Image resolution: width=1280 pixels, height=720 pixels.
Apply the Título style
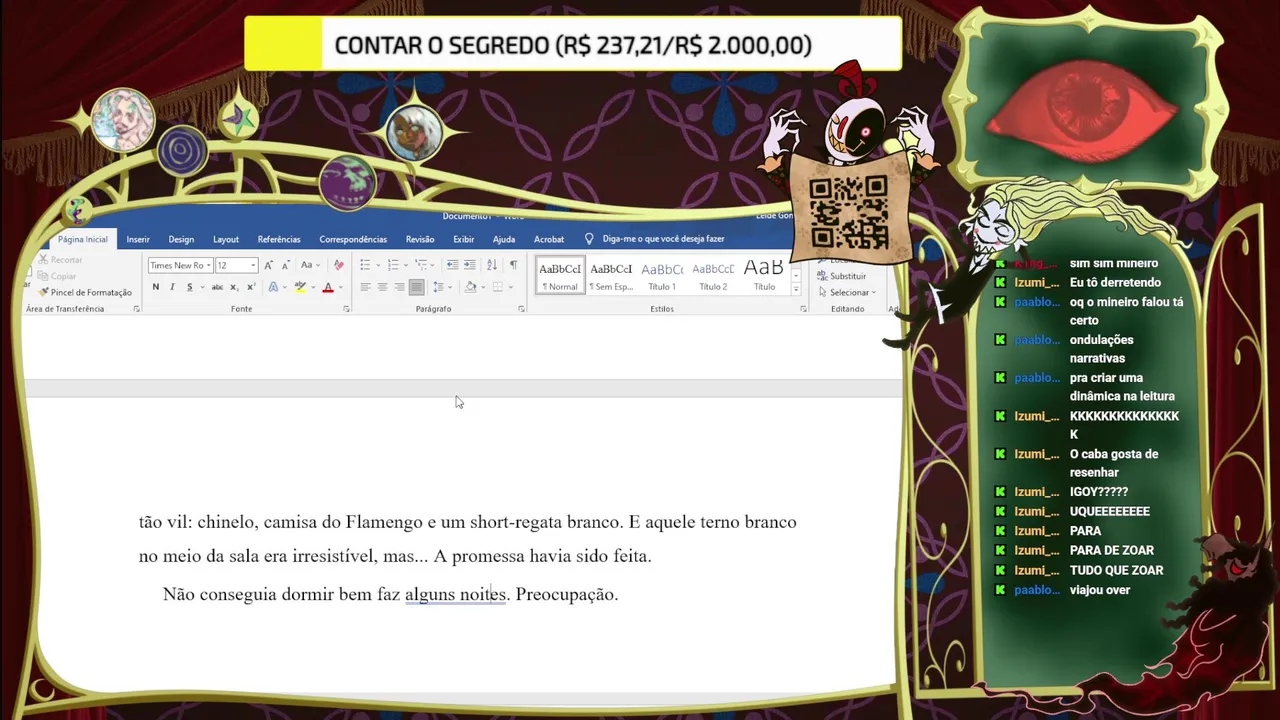coord(764,275)
